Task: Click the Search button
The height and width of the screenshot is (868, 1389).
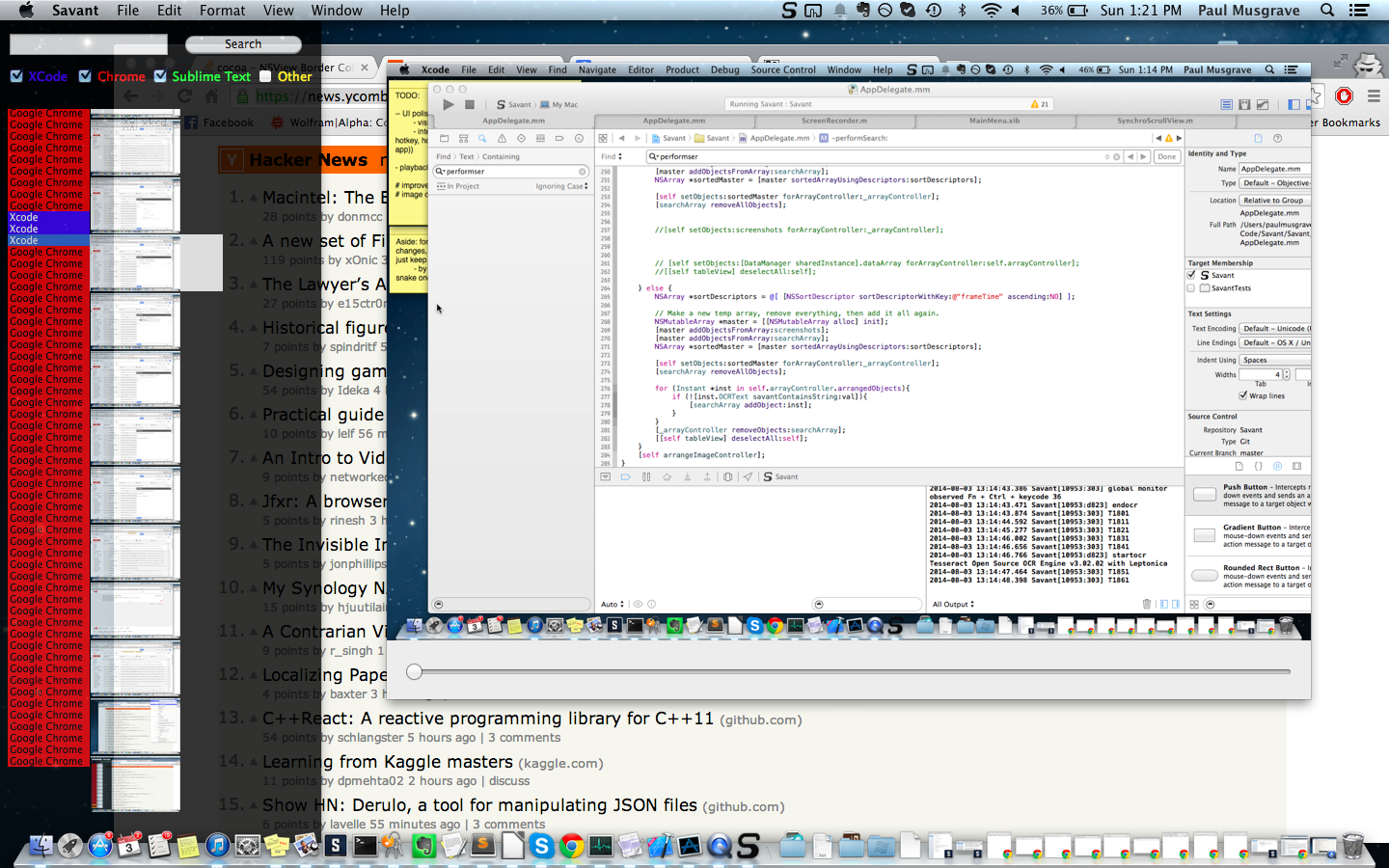Action: [243, 44]
